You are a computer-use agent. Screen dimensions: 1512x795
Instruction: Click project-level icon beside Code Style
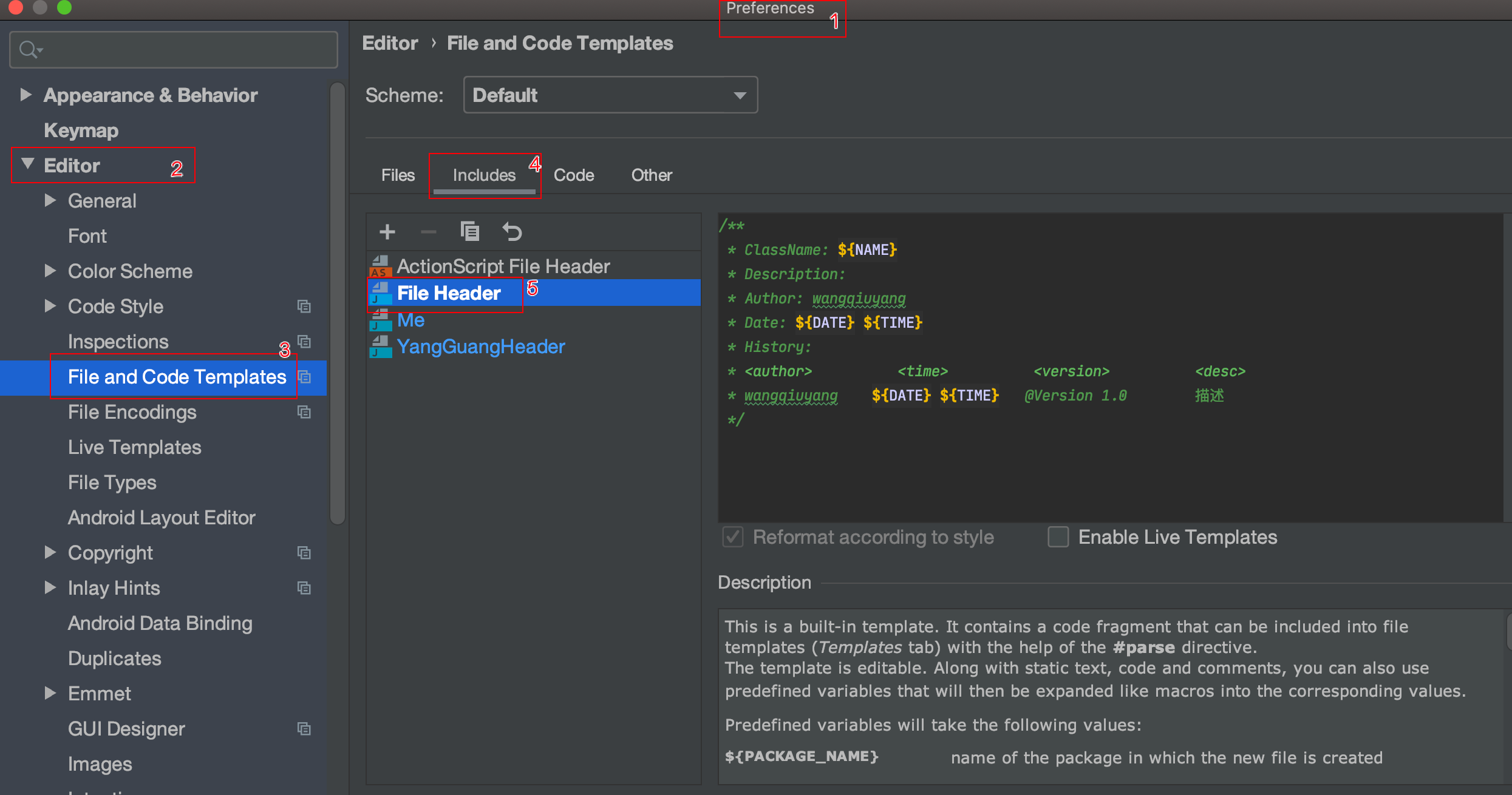pos(304,306)
